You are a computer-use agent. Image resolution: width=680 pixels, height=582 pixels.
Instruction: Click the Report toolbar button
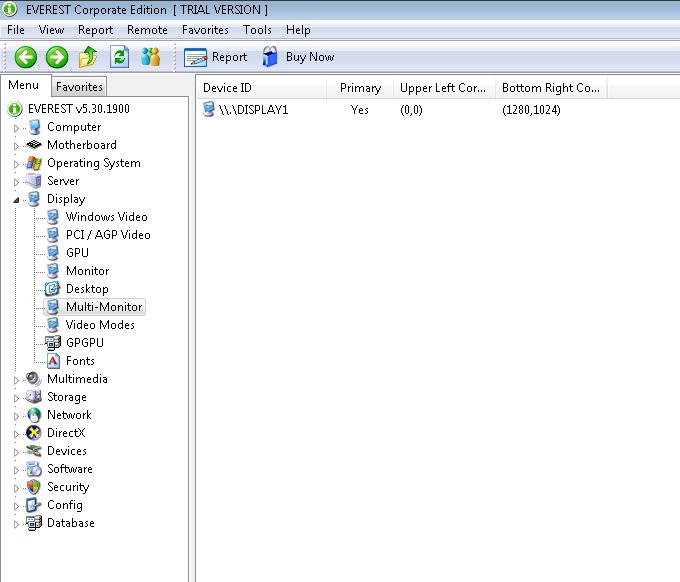click(216, 57)
